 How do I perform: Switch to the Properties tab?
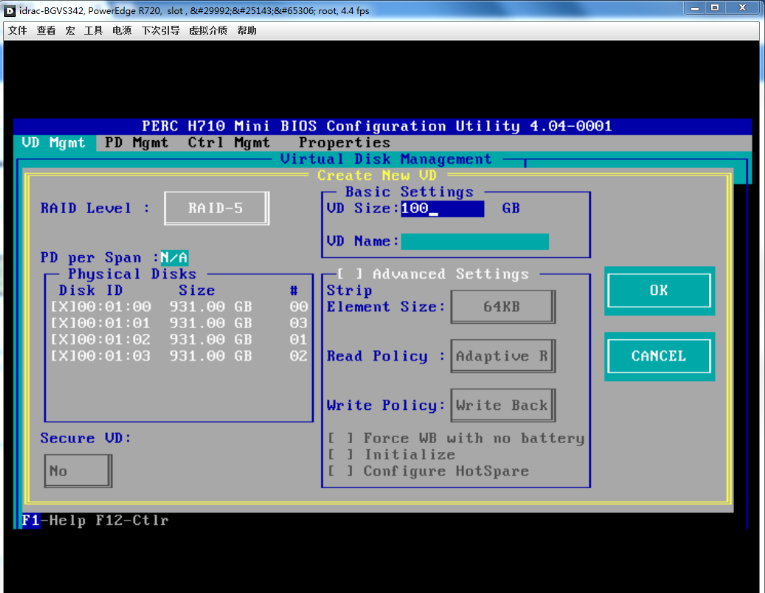[x=344, y=143]
